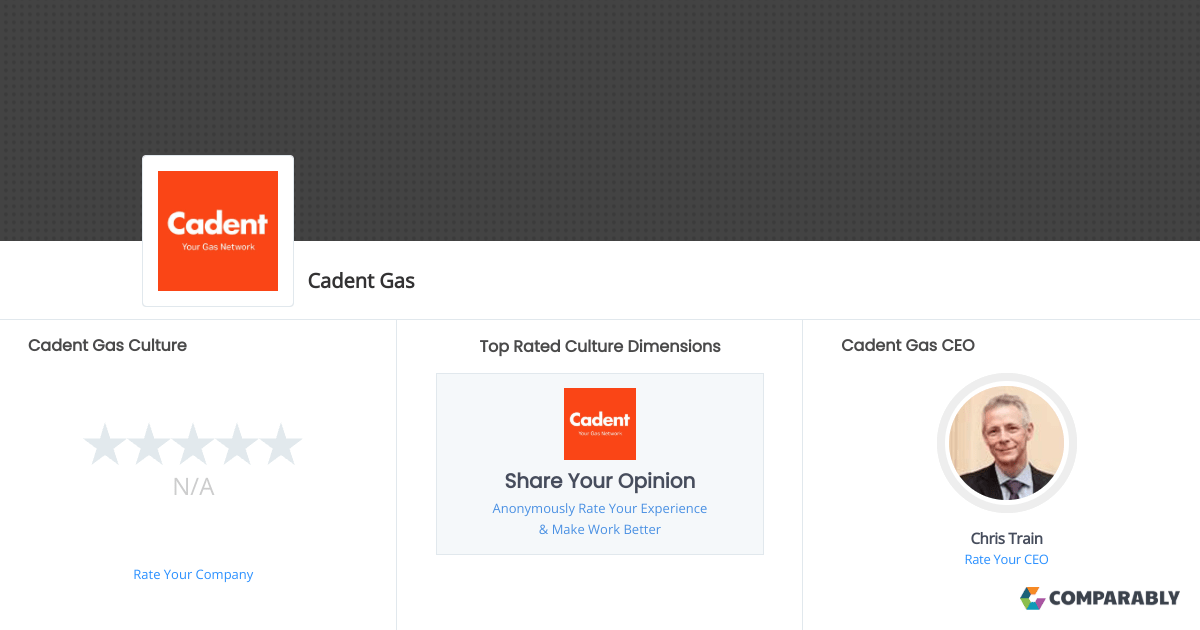This screenshot has width=1200, height=630.
Task: Select the first rating star
Action: click(x=104, y=445)
